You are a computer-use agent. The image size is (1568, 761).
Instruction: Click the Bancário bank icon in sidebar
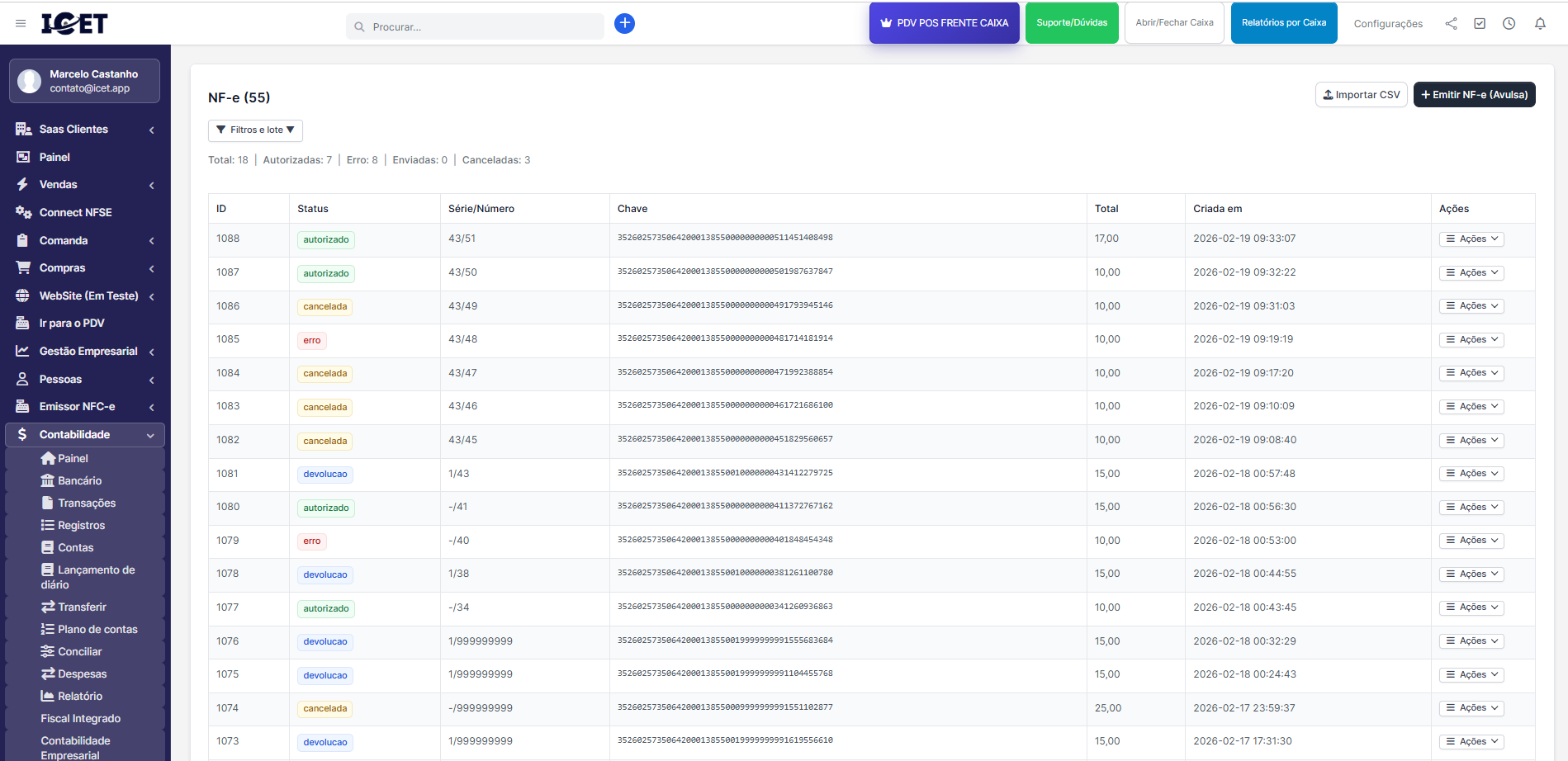pos(48,481)
